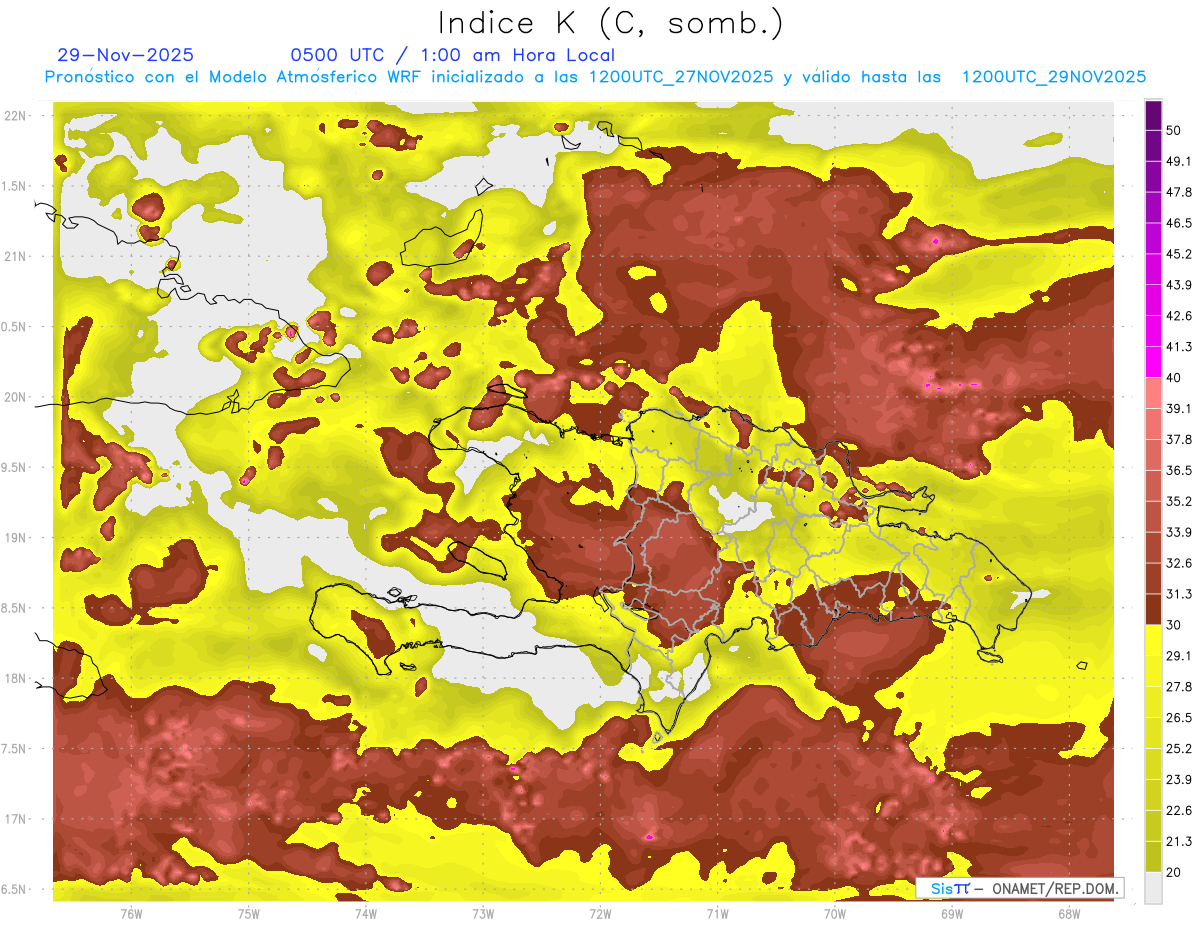The image size is (1200, 927).
Task: Pick the magenta swatch between 40 and 41.3
Action: pyautogui.click(x=1153, y=362)
